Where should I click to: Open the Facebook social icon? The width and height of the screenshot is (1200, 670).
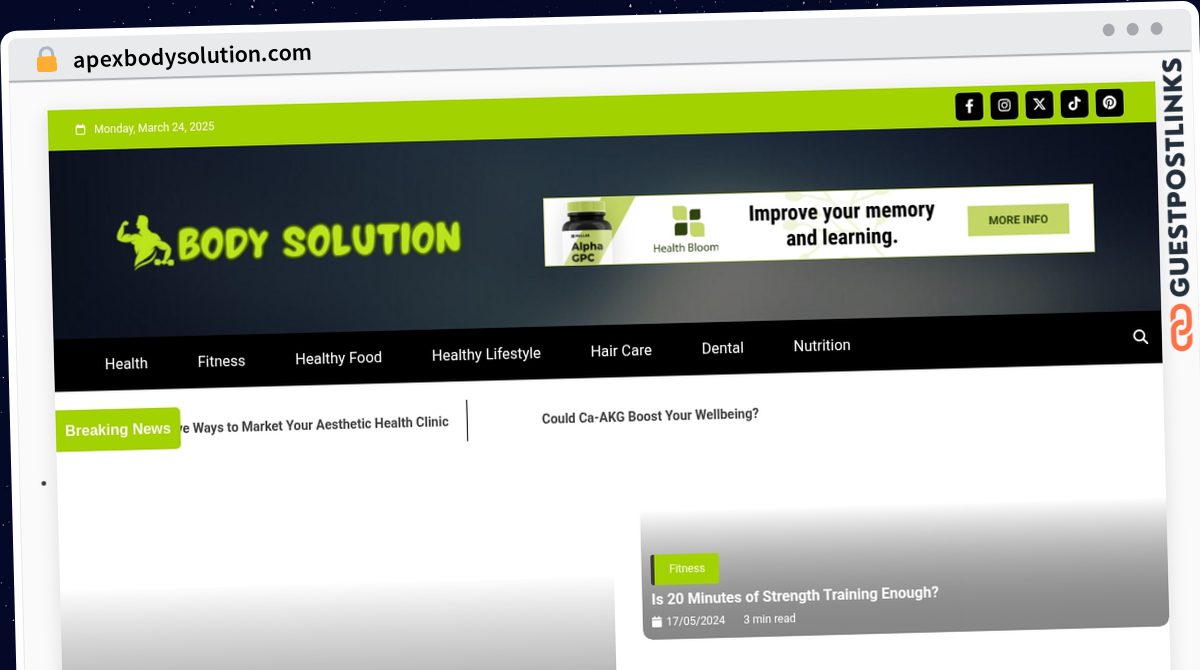[969, 106]
